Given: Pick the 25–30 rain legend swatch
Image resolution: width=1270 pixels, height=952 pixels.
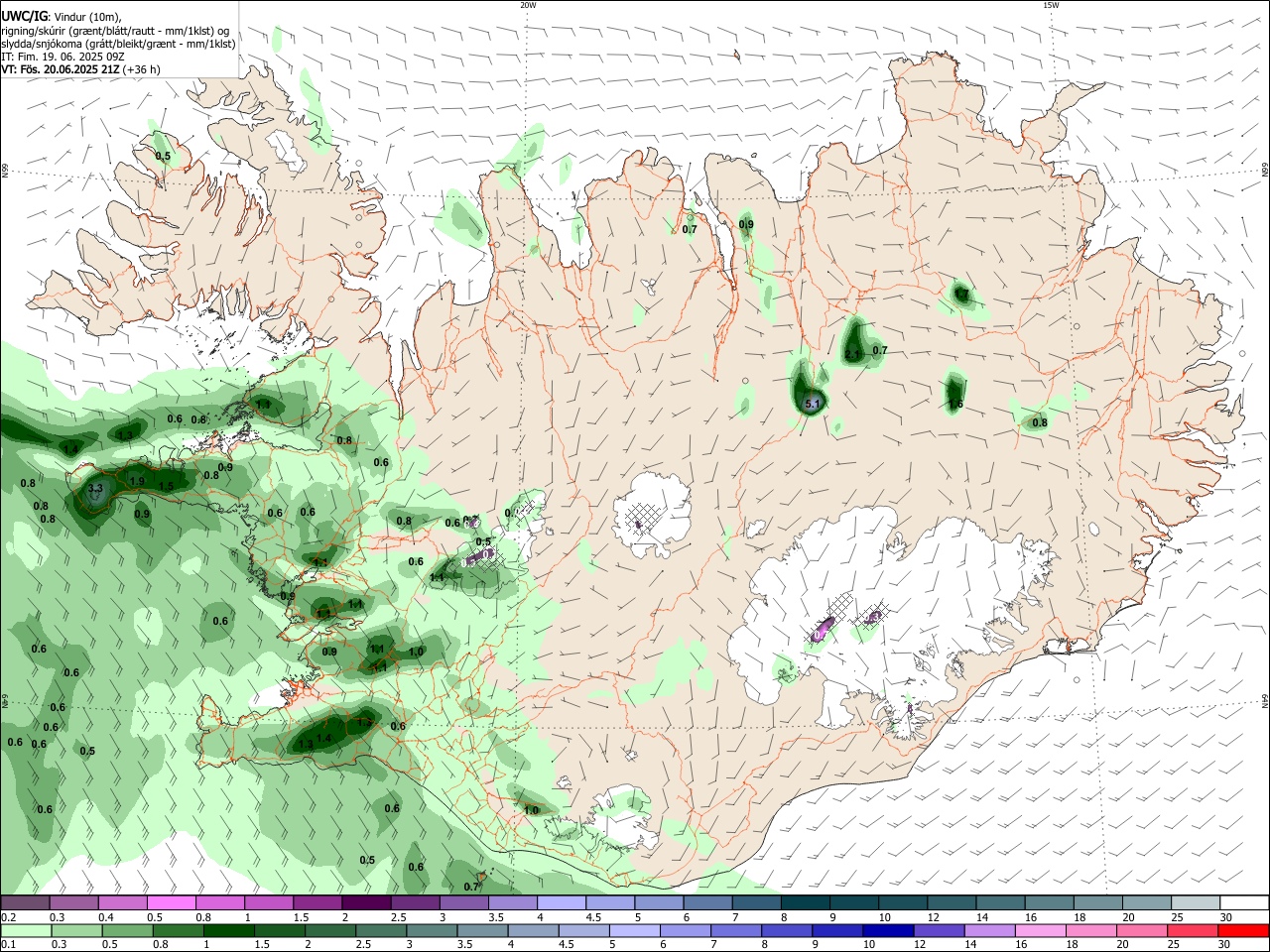Looking at the screenshot, I should (1194, 930).
